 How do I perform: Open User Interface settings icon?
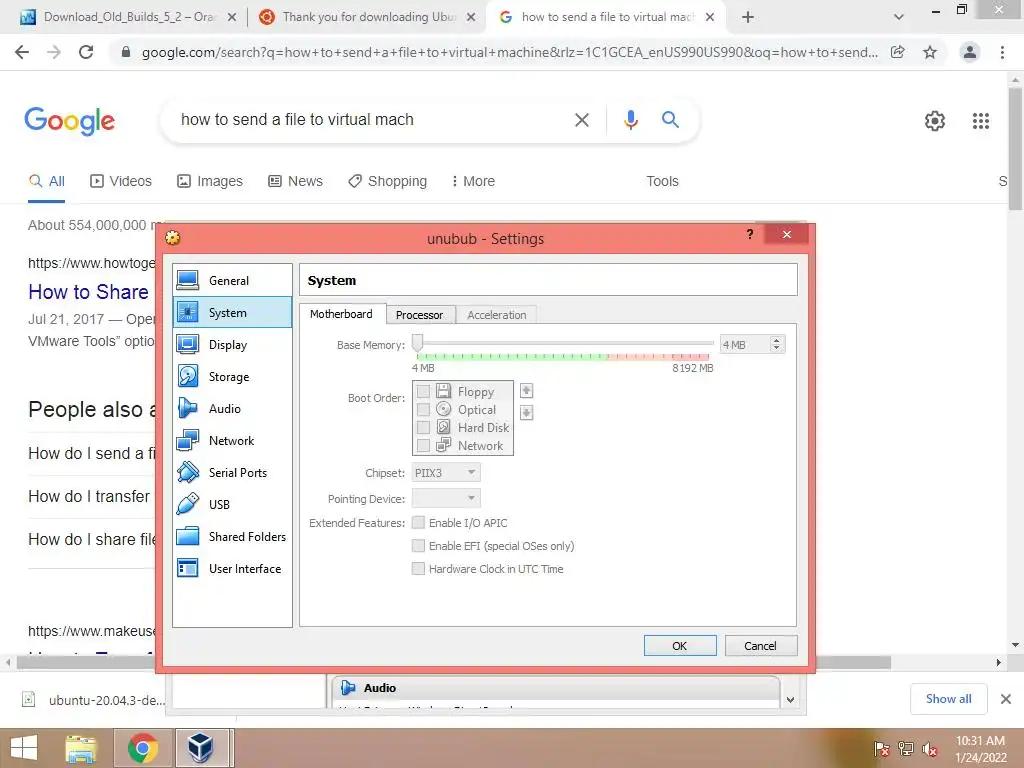(x=187, y=568)
